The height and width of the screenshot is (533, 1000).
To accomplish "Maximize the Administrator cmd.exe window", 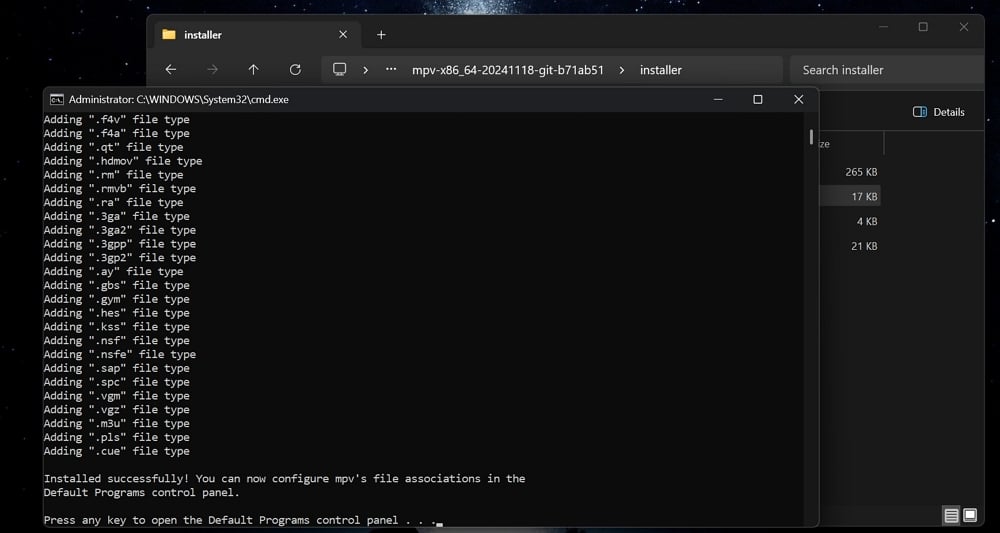I will pyautogui.click(x=758, y=99).
